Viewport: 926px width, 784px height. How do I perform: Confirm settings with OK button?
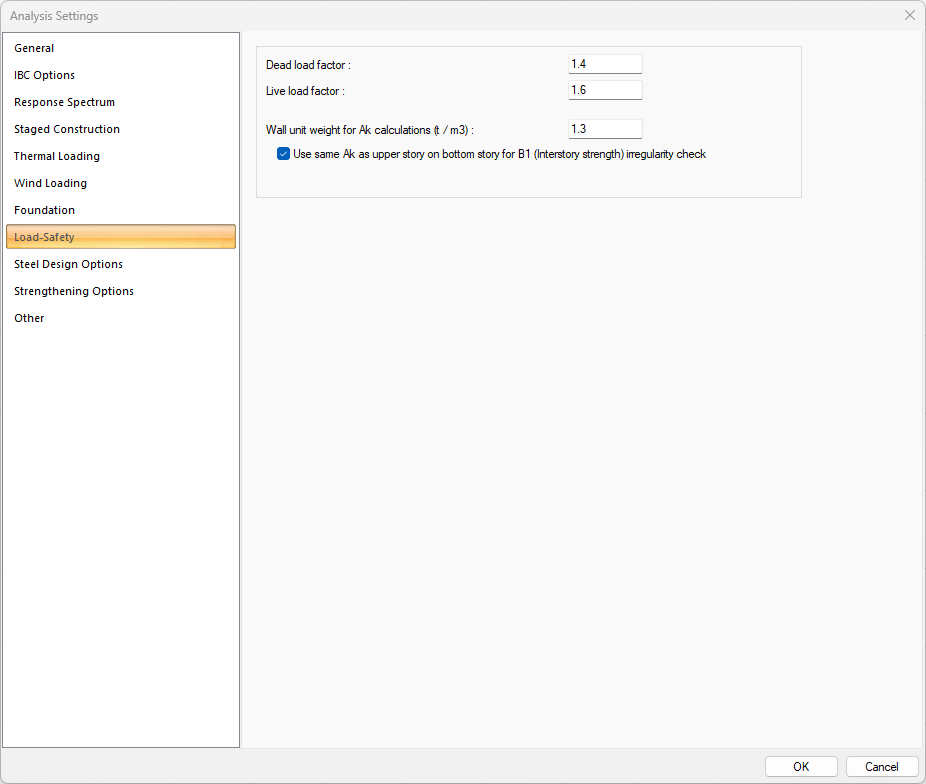pos(801,767)
